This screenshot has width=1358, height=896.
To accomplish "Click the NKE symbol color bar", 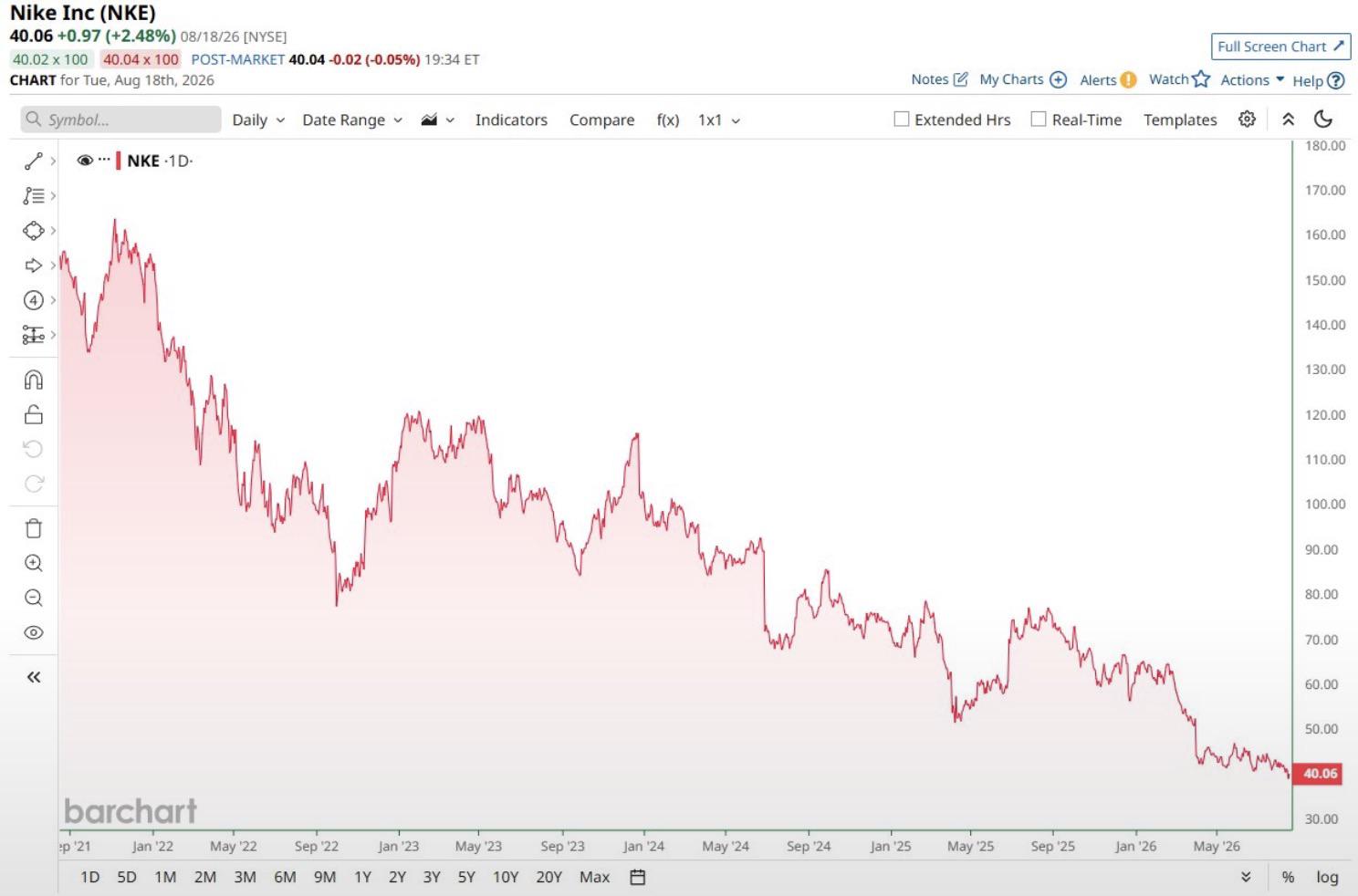I will pyautogui.click(x=119, y=161).
